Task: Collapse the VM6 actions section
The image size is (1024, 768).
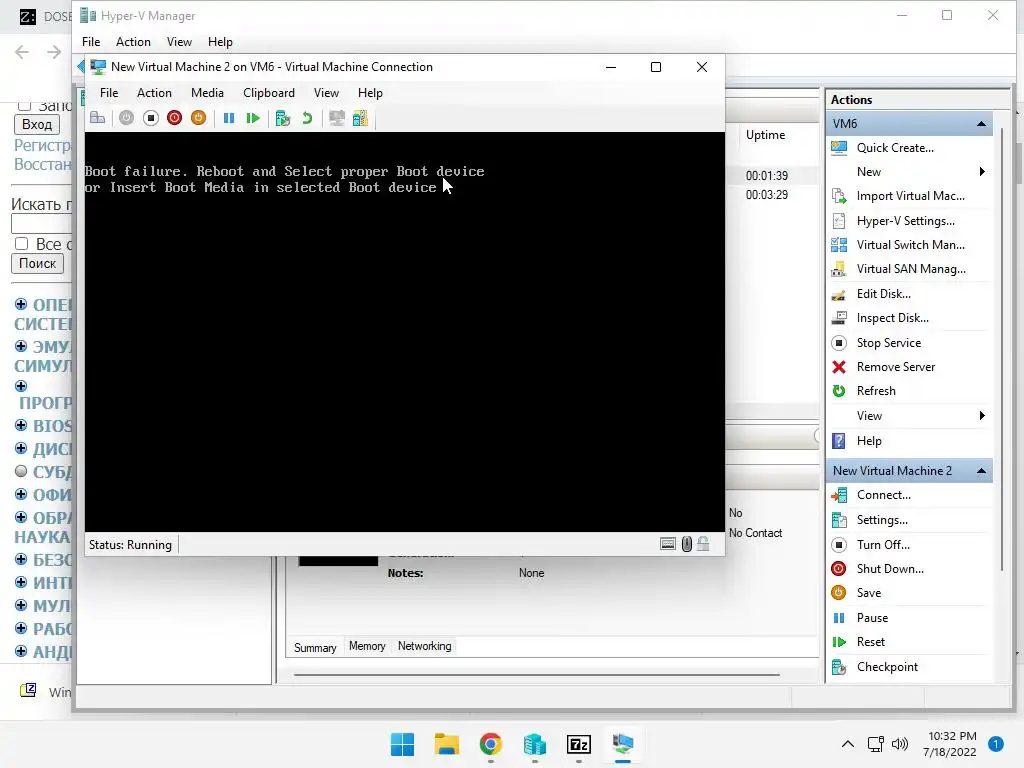Action: point(981,123)
